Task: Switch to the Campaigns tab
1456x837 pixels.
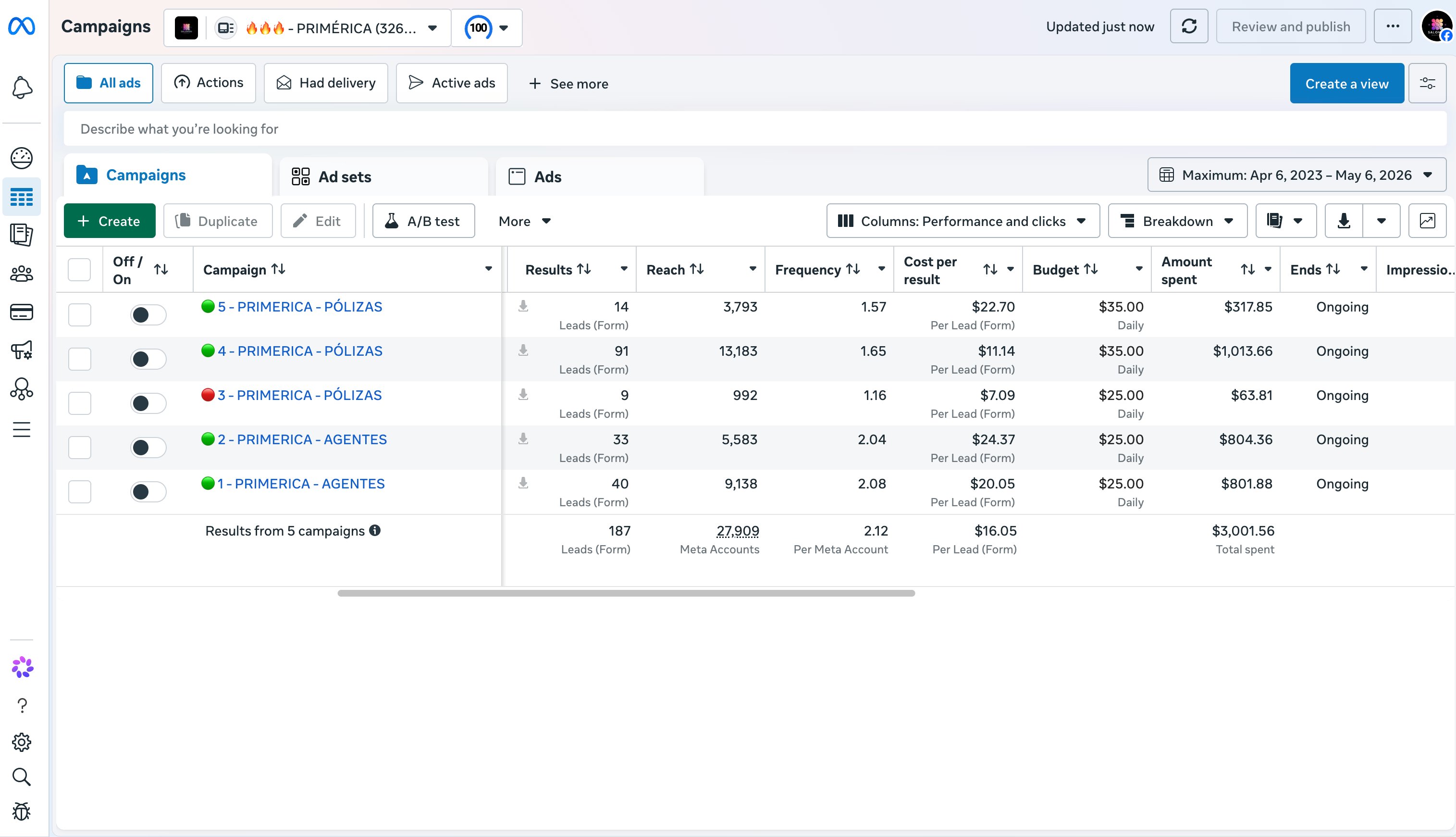Action: (167, 175)
